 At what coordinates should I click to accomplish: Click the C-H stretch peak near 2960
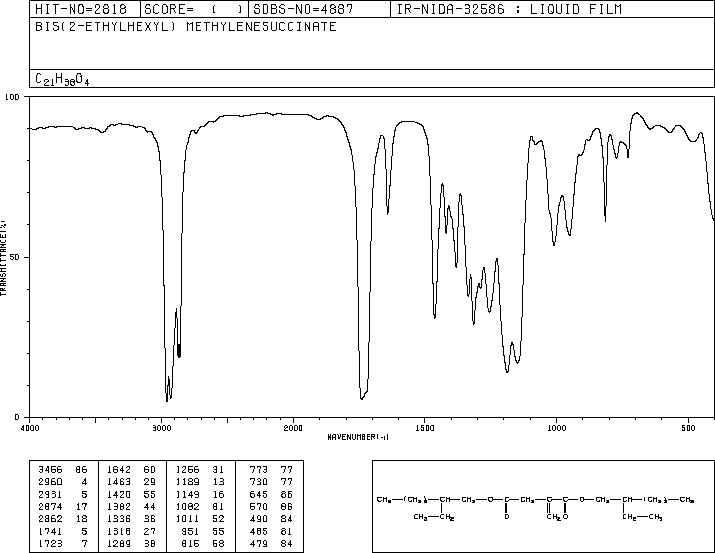(x=167, y=400)
